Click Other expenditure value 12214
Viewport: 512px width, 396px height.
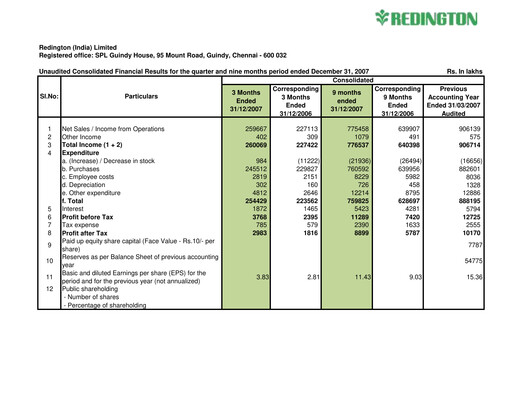coord(360,193)
